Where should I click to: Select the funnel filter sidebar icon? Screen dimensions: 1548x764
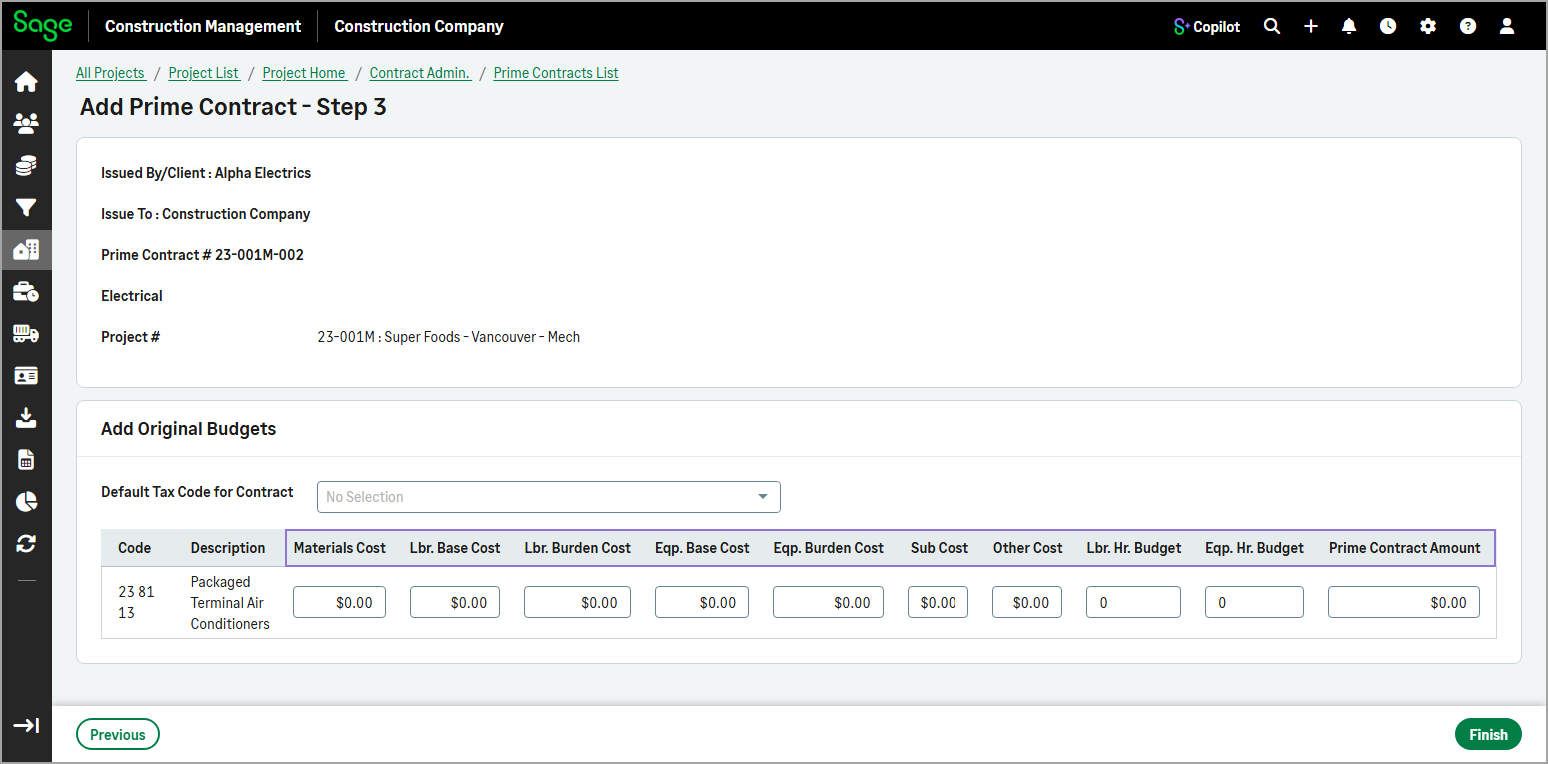[26, 208]
